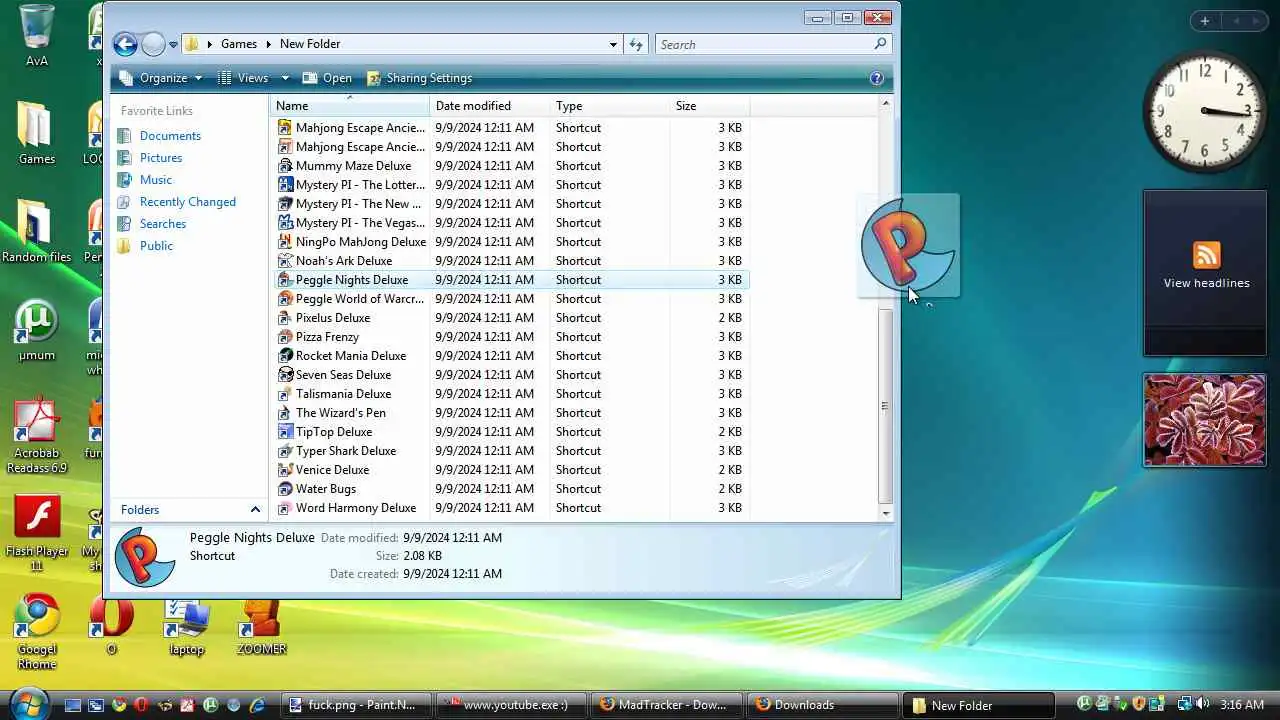Select NingPo MahJong Deluxe shortcut icon
1280x720 pixels.
tap(285, 242)
